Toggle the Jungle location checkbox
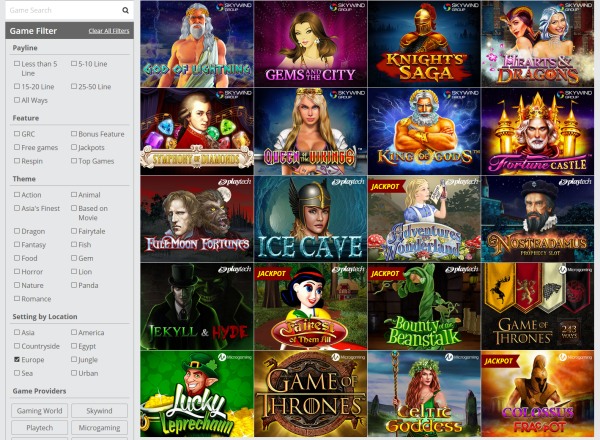This screenshot has height=440, width=600. tap(74, 359)
